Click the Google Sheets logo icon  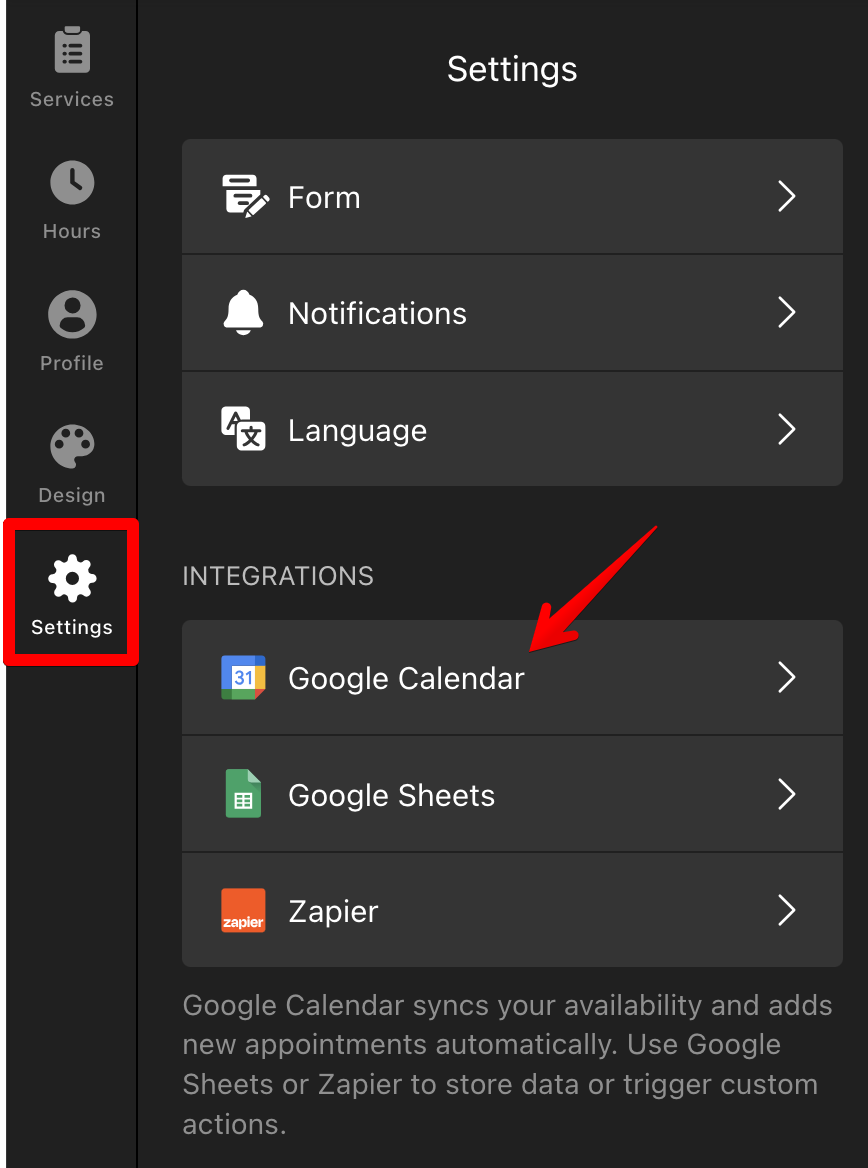(243, 795)
